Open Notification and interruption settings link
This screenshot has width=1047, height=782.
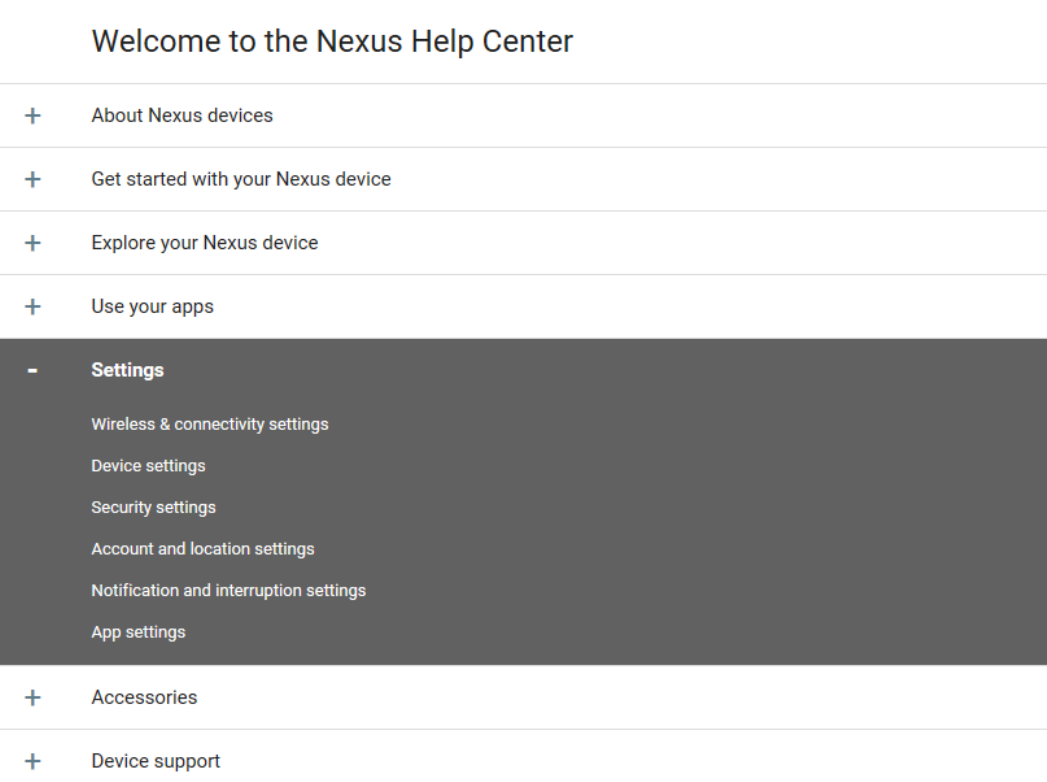228,590
